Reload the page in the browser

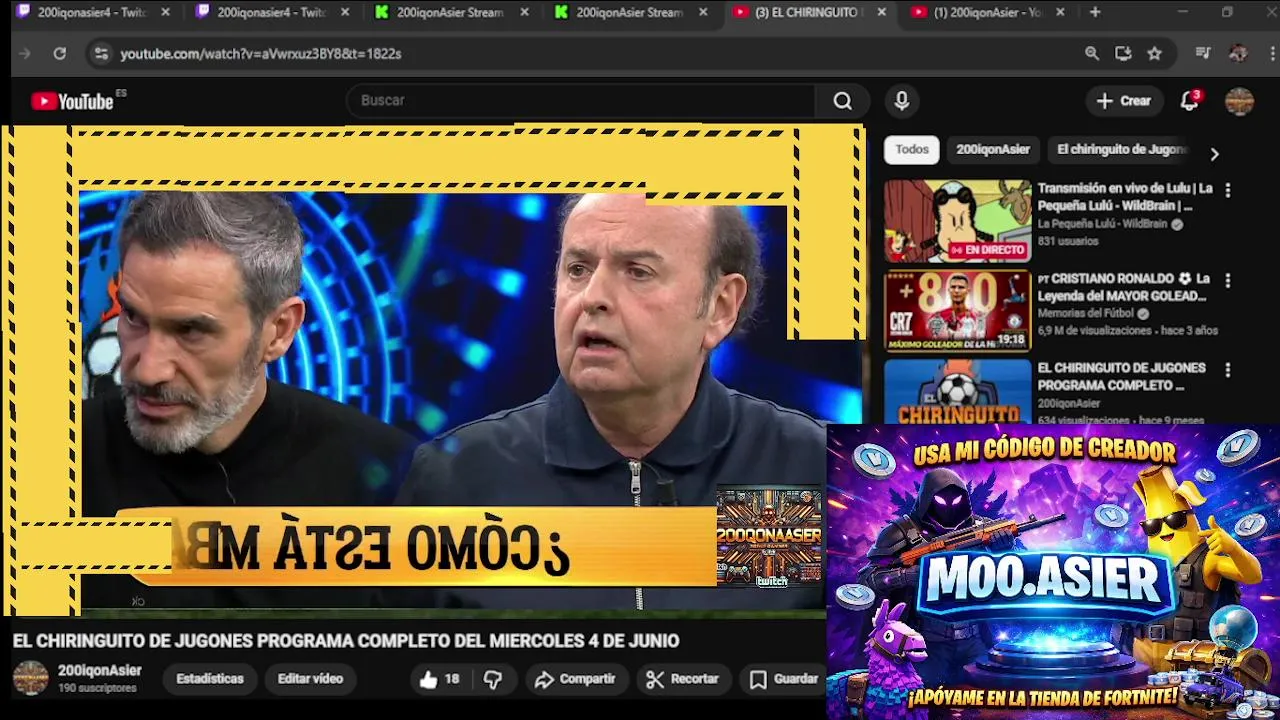click(x=60, y=54)
